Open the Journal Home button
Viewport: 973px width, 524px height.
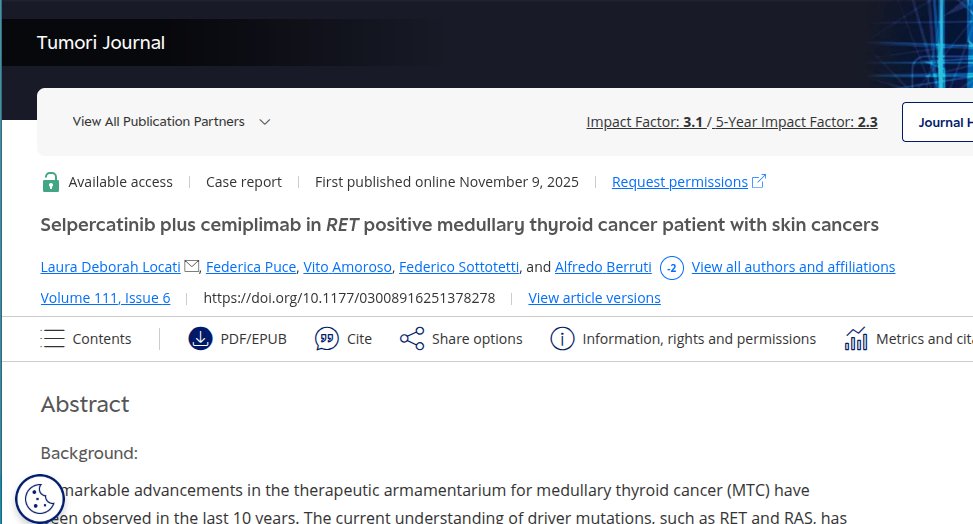point(940,122)
